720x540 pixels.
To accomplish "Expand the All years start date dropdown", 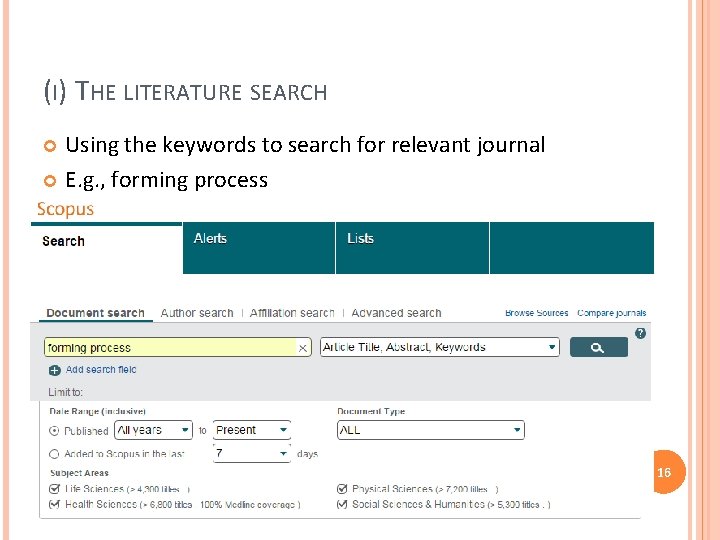I will pos(153,430).
